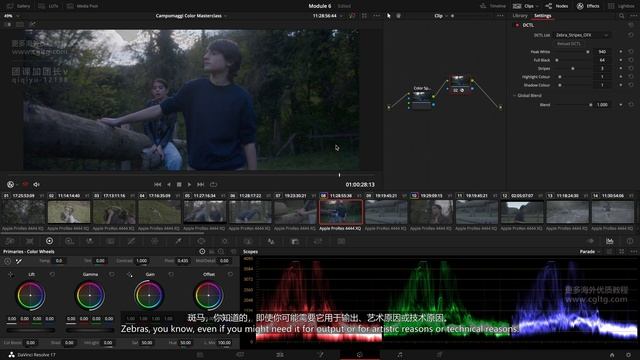Open the Keyframes palette icon
640x360 pixels.
coord(590,241)
